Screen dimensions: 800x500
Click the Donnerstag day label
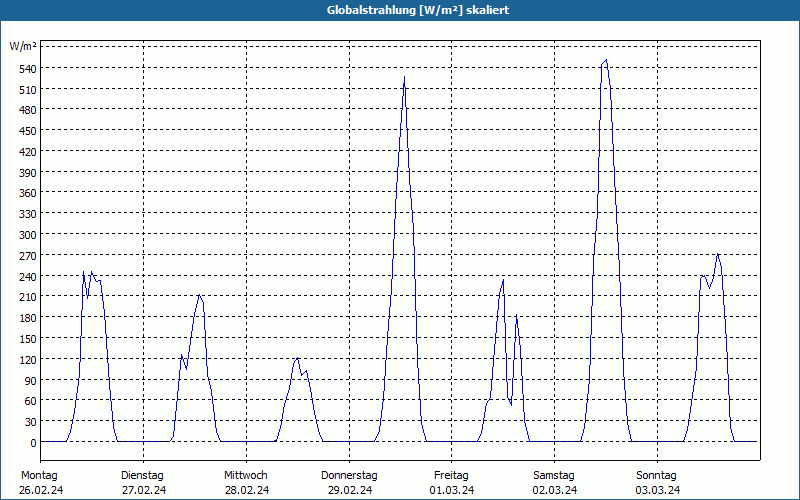click(x=349, y=475)
